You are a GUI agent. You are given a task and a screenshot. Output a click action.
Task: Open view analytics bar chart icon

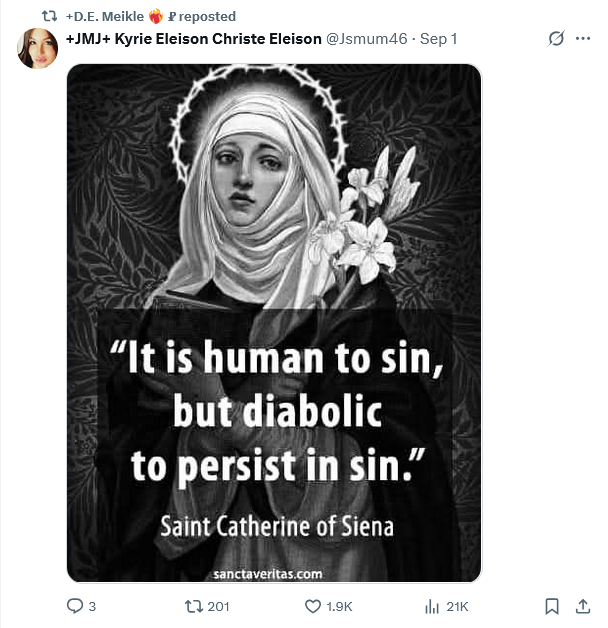(x=432, y=606)
